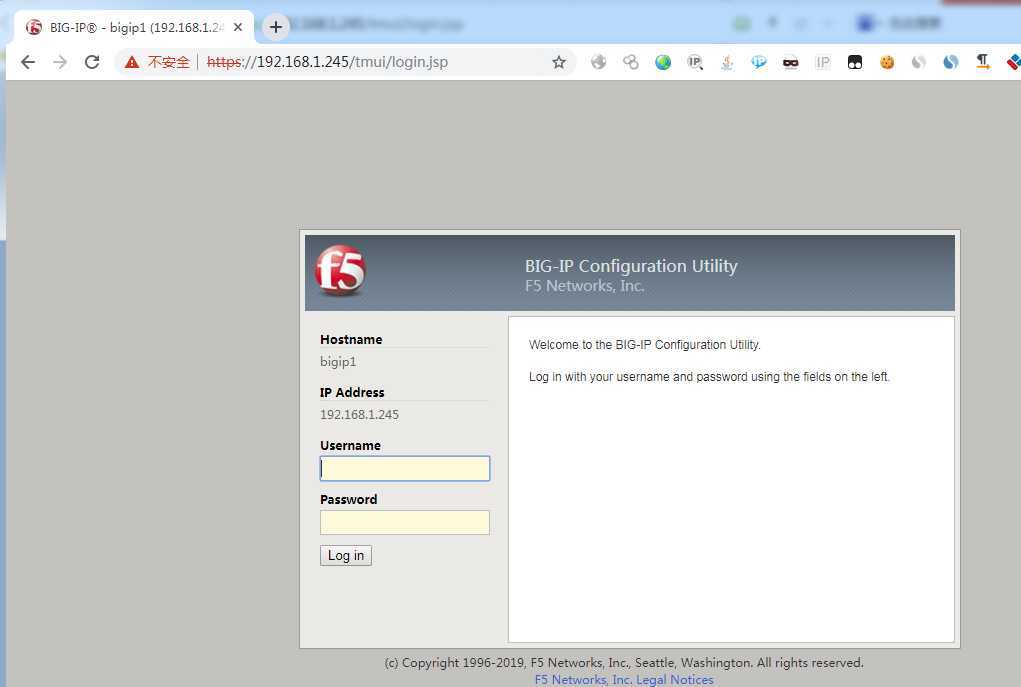Click the Username label
Screen dimensions: 1021x687
tap(350, 445)
